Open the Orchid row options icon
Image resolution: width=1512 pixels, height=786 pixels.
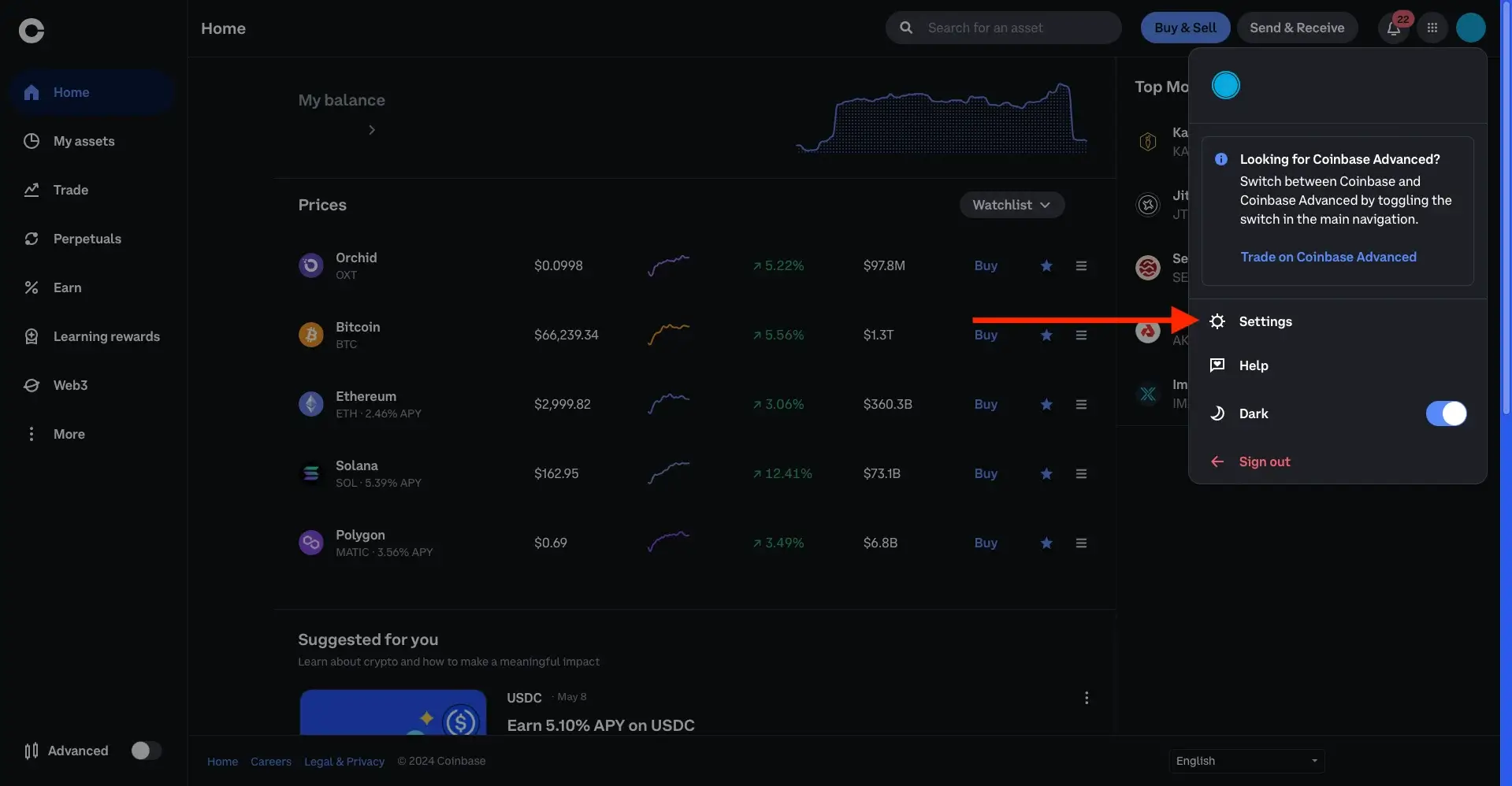pos(1081,266)
